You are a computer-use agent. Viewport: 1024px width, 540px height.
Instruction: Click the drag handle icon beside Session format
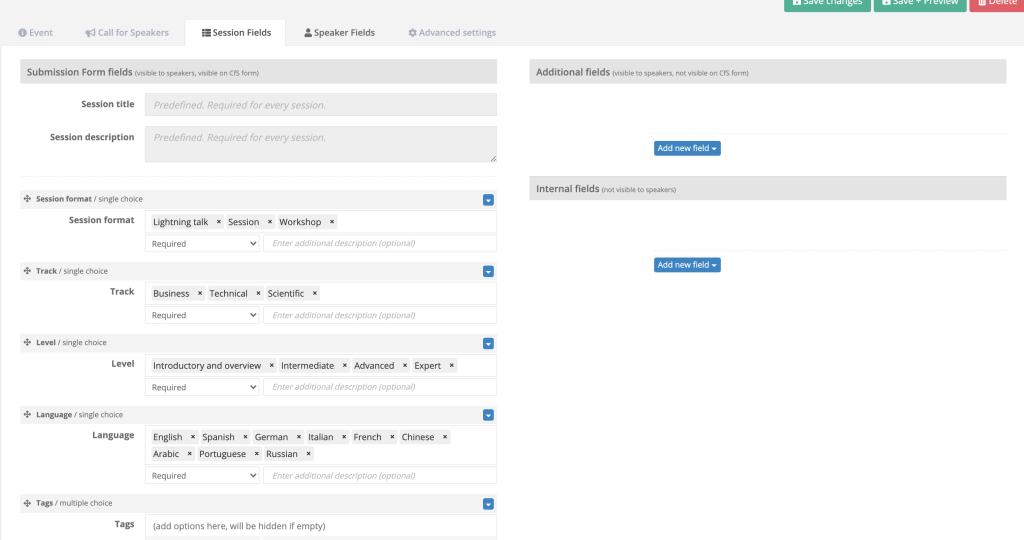click(27, 199)
